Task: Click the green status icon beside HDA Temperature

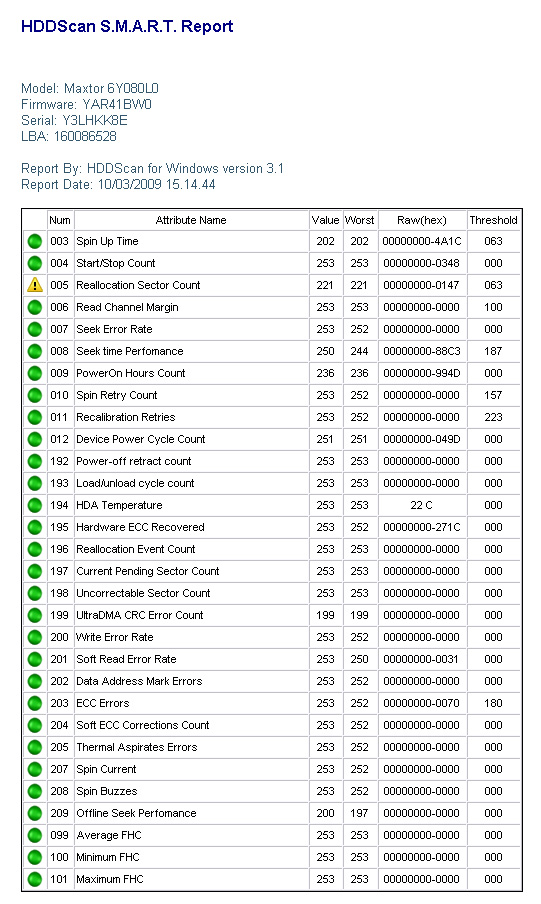Action: (x=35, y=505)
